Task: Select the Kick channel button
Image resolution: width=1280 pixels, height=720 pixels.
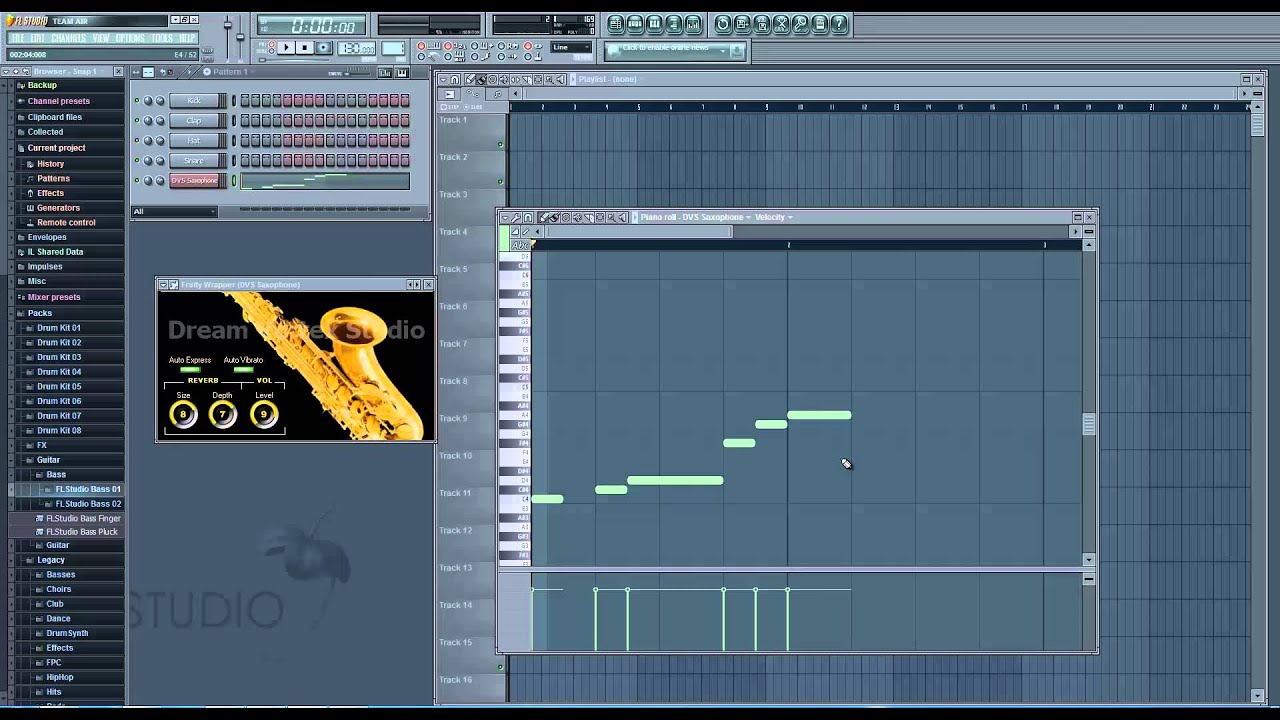Action: (194, 100)
